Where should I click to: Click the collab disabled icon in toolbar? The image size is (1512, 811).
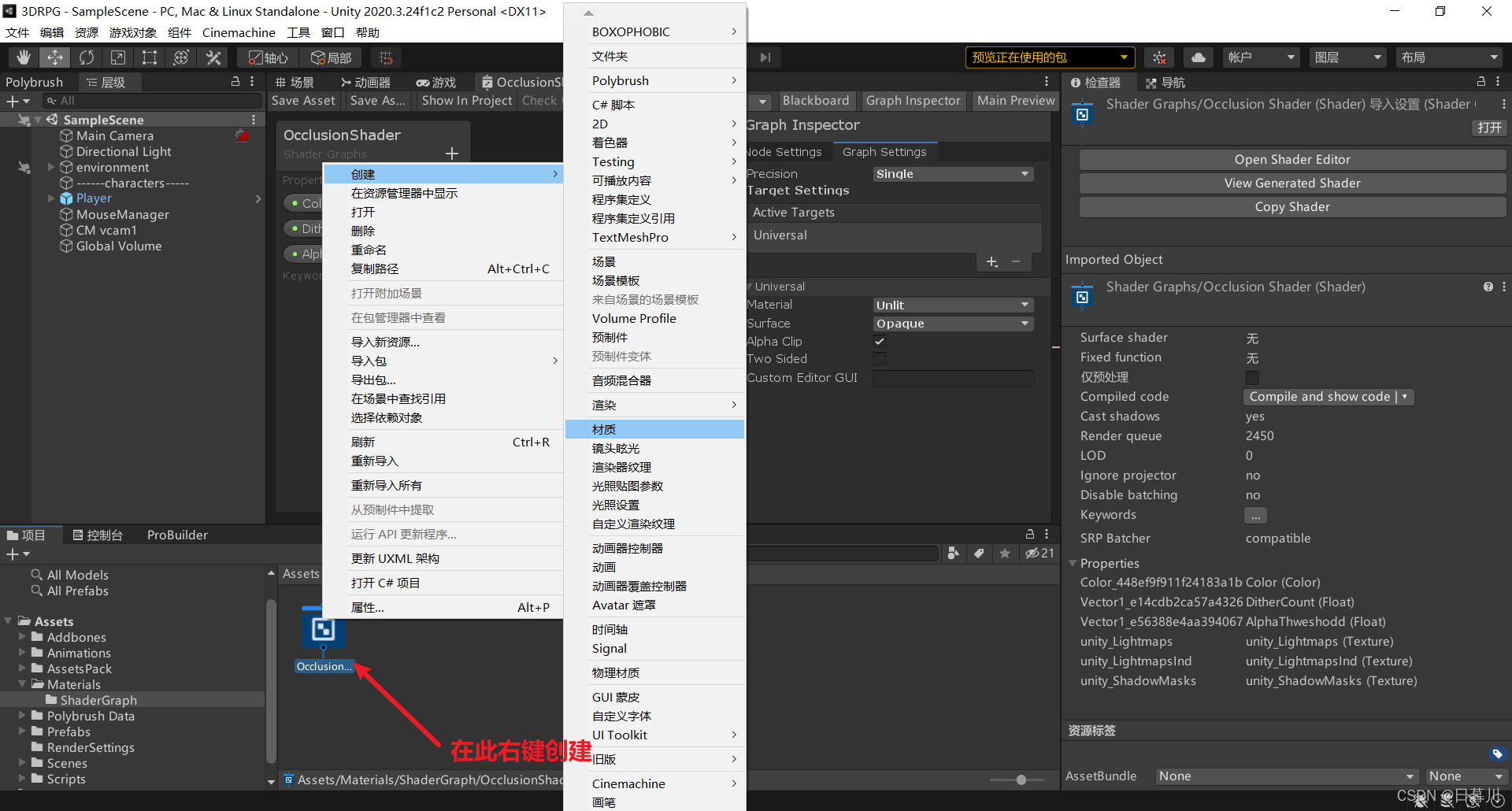[x=1159, y=57]
